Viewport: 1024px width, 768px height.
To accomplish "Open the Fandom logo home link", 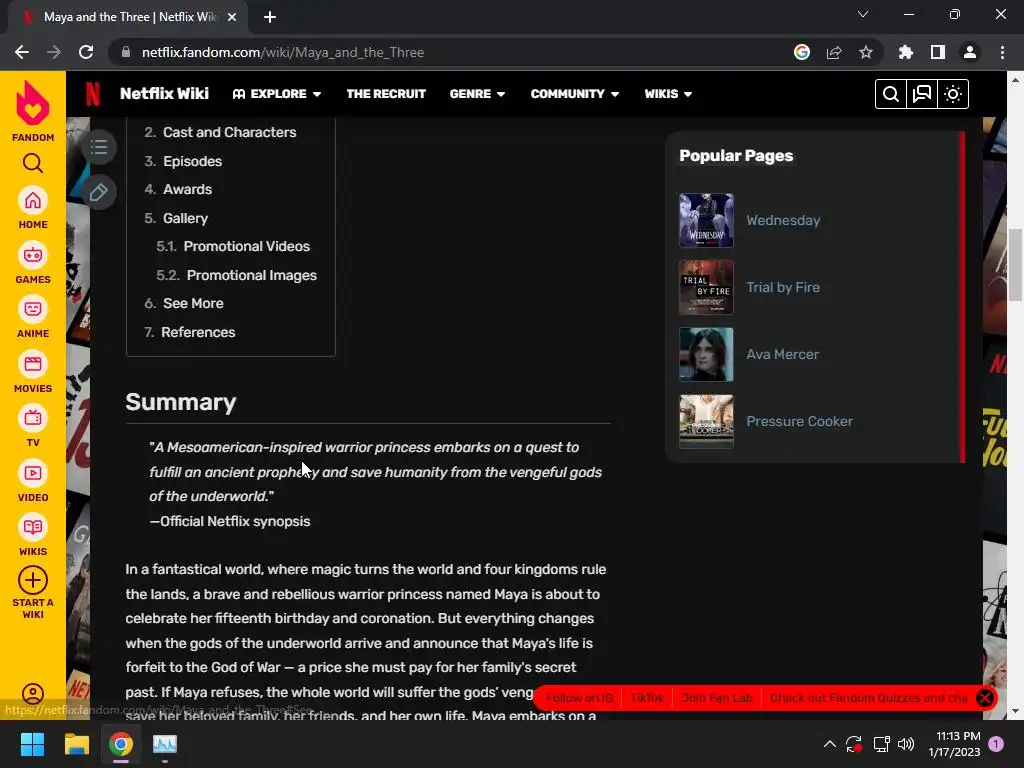I will pos(33,111).
